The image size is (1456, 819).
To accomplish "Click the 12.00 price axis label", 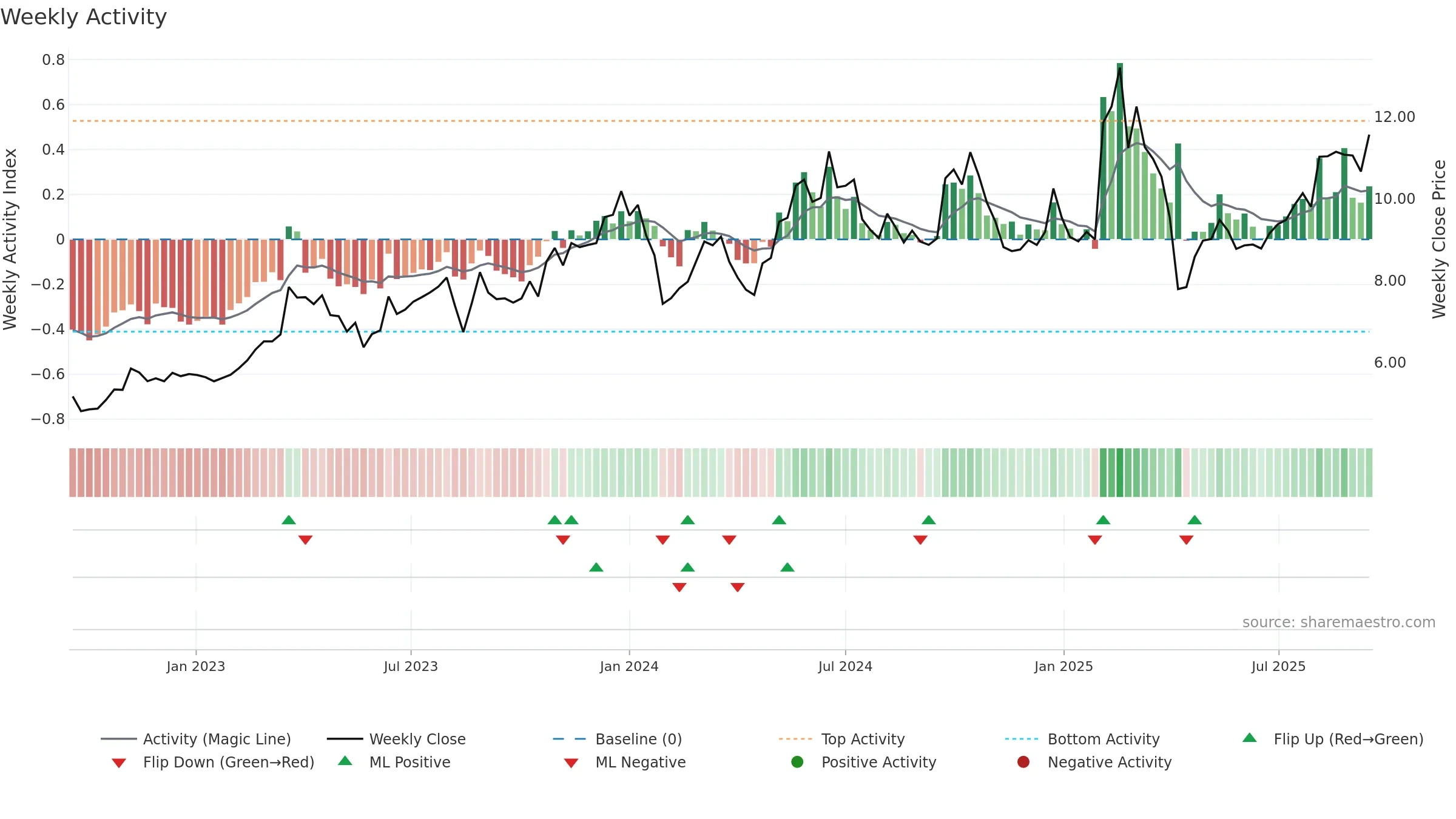I will [x=1395, y=116].
